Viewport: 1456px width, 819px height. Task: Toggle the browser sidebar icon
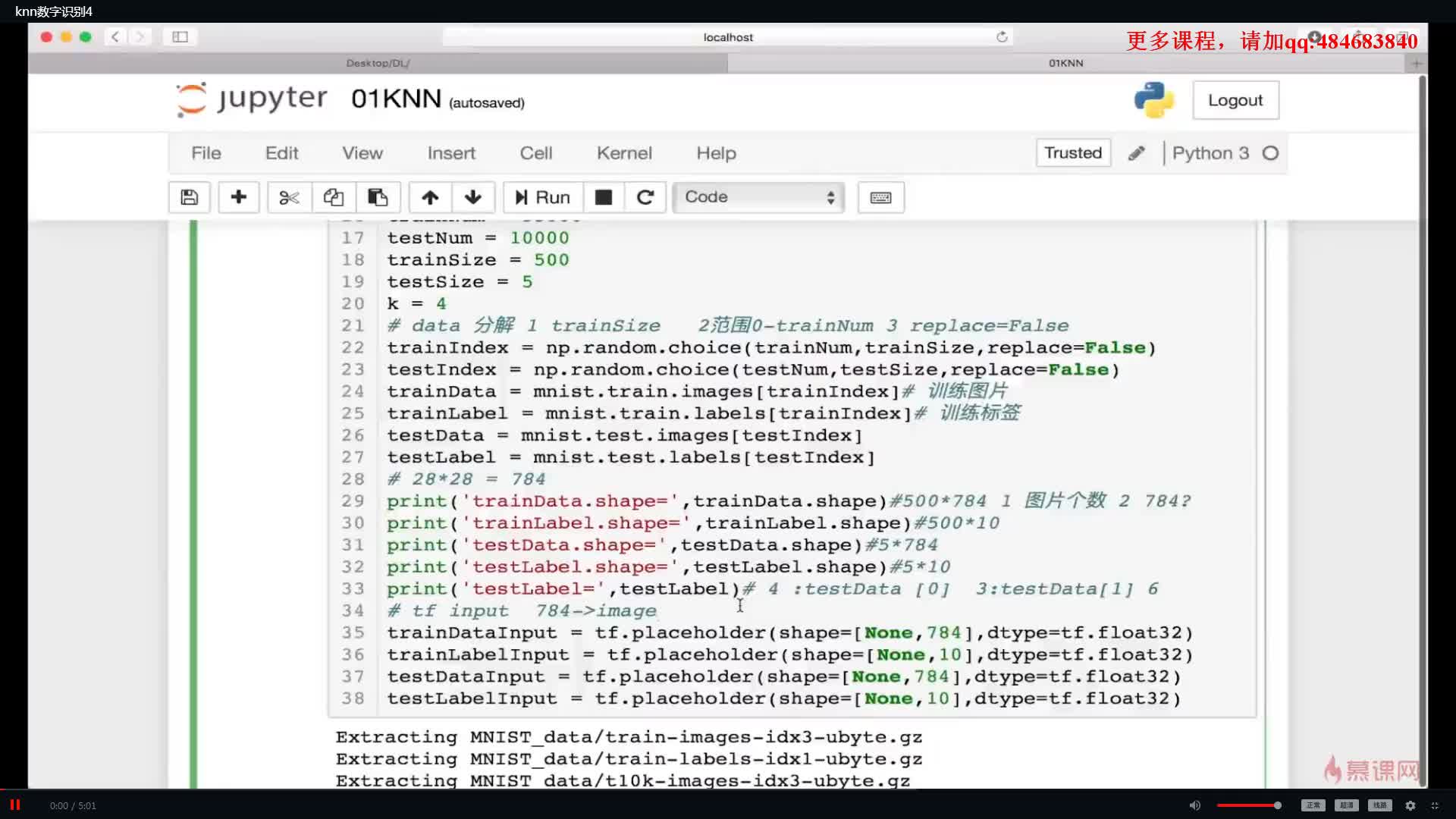[x=180, y=36]
